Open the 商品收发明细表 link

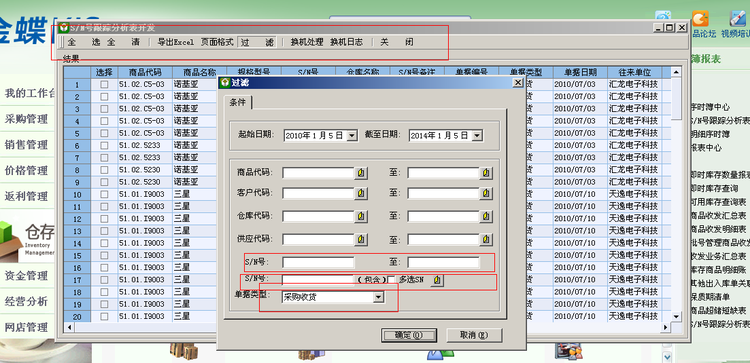tap(718, 230)
